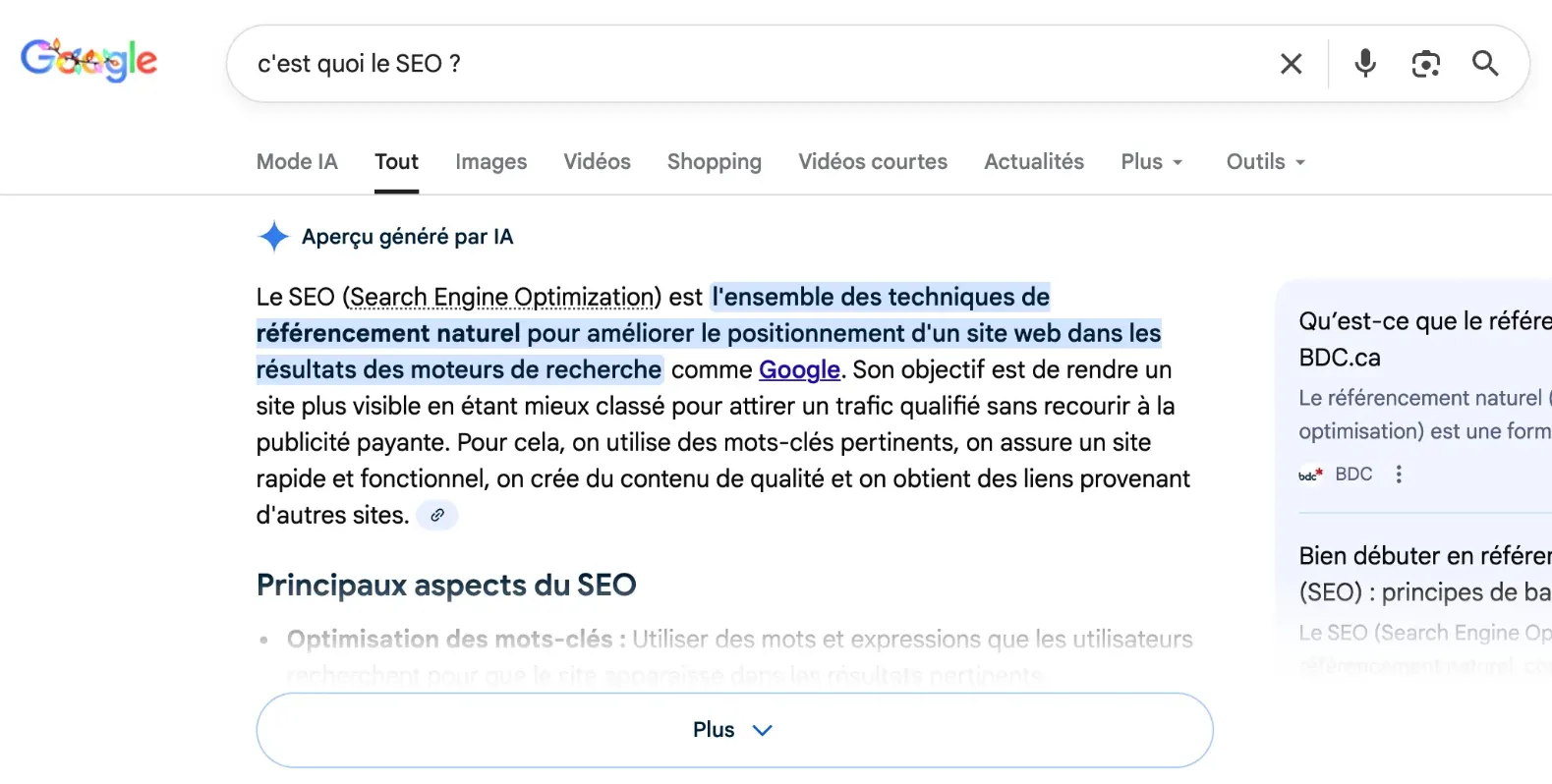This screenshot has height=784, width=1552.
Task: Click the 'Aperçu généré par IA' label
Action: coord(407,237)
